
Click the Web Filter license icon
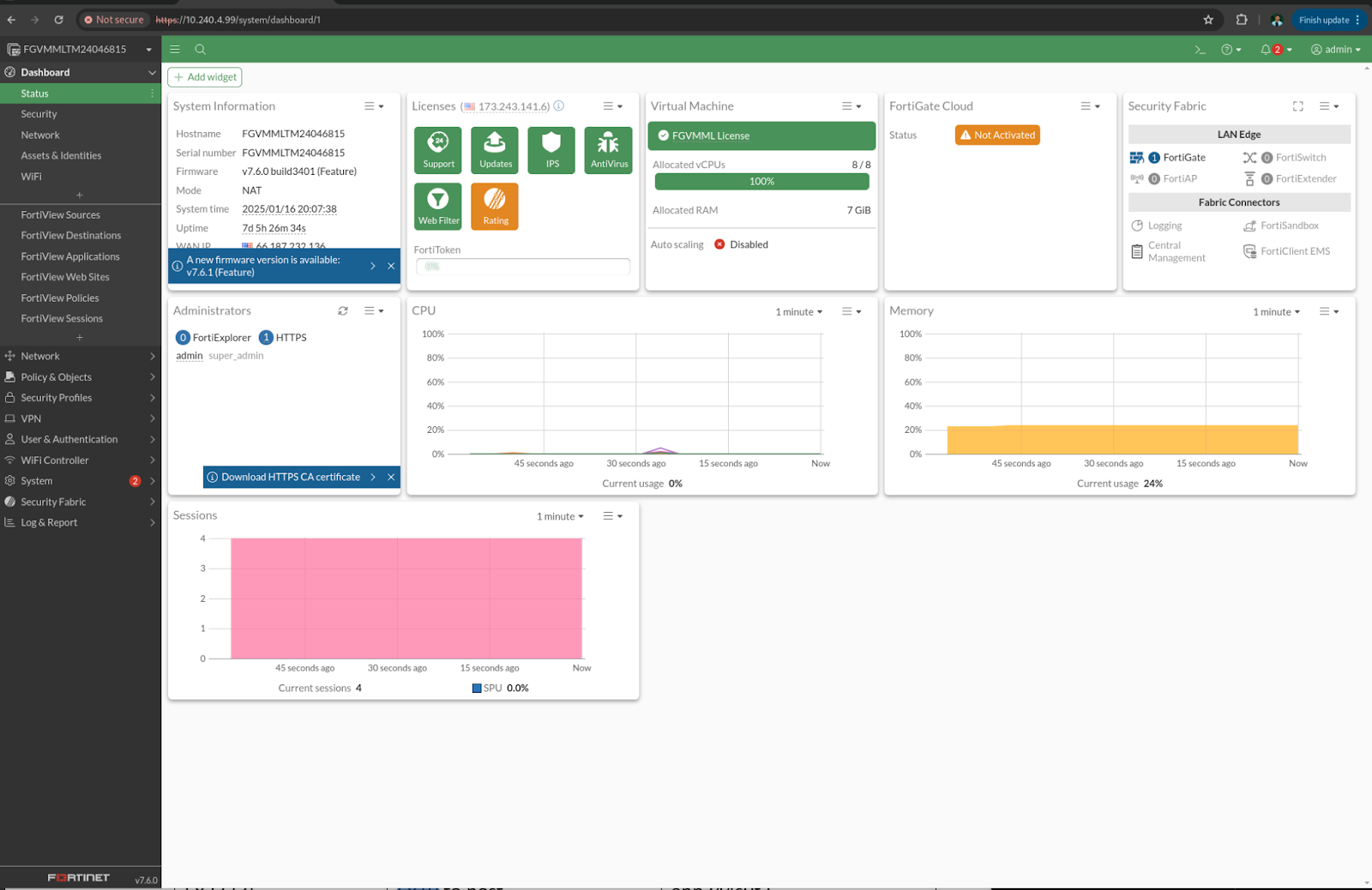point(438,207)
